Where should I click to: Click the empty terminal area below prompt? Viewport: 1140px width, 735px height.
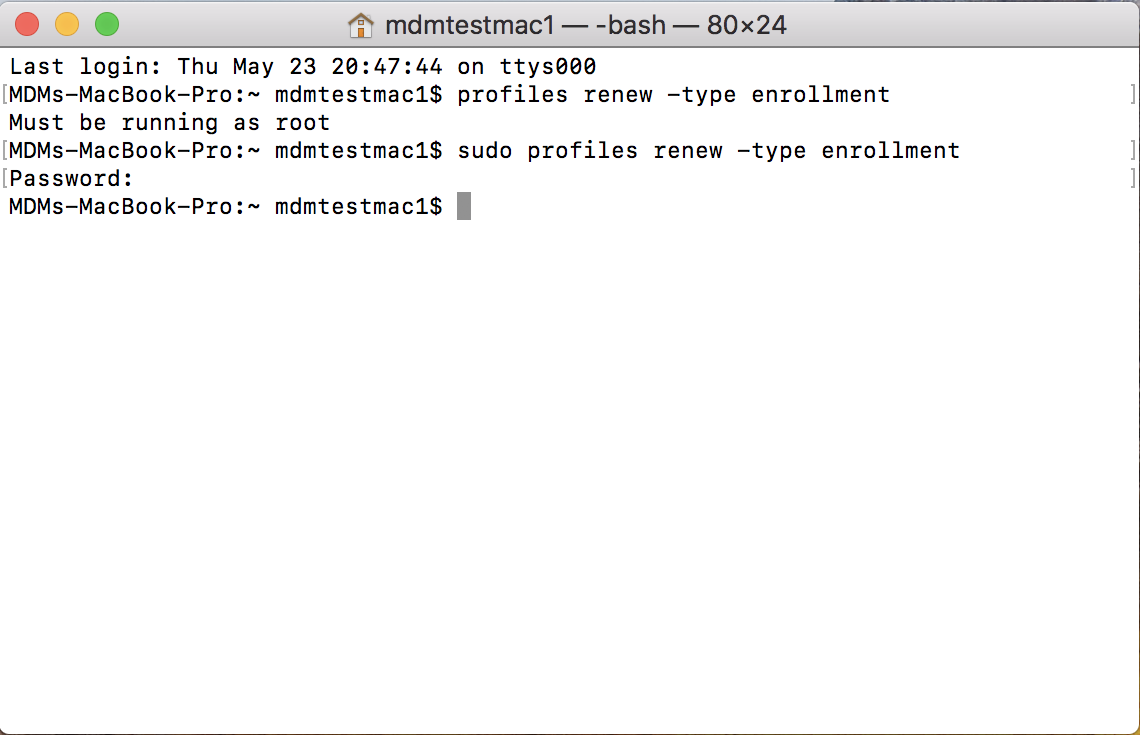pos(570,473)
